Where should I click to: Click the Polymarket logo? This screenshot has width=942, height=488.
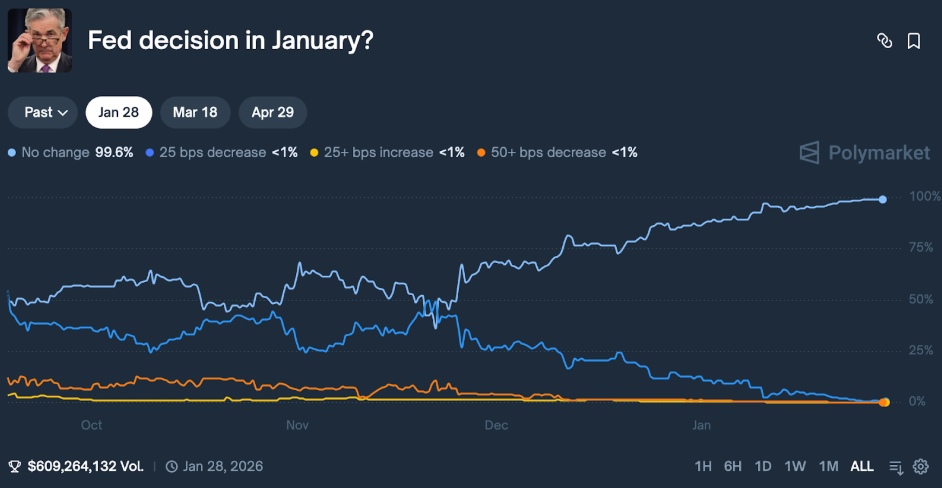point(865,153)
